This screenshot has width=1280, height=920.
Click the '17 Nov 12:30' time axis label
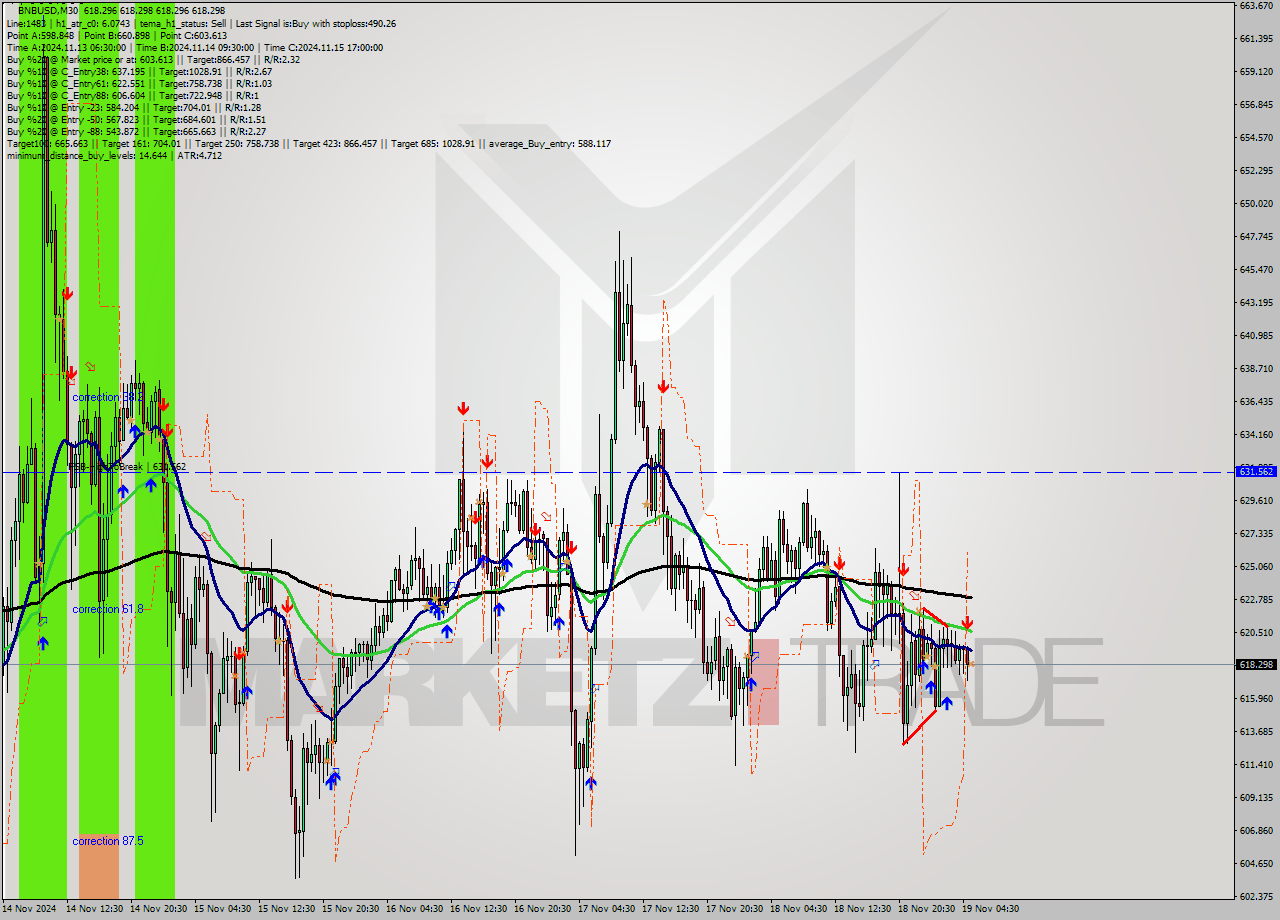(670, 909)
